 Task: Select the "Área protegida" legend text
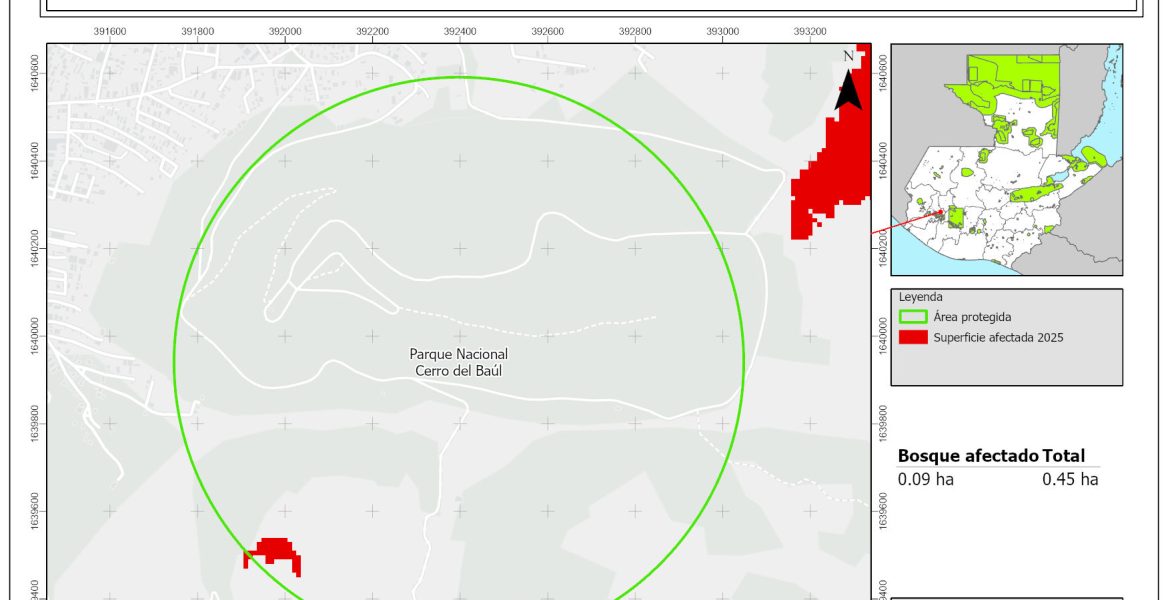tap(972, 317)
